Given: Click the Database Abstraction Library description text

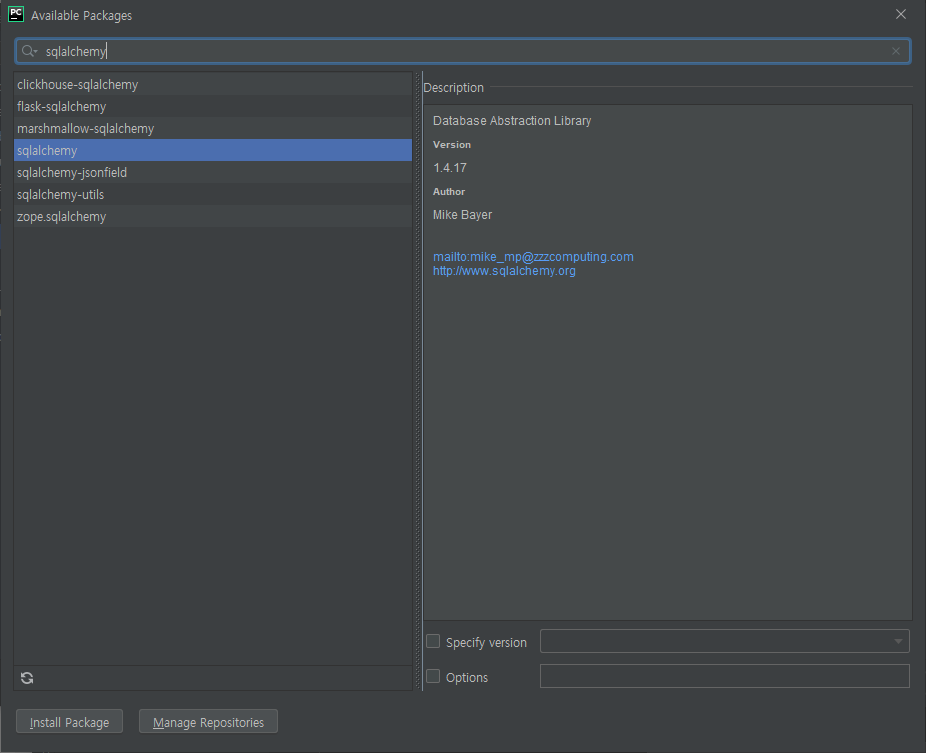Looking at the screenshot, I should click(512, 120).
